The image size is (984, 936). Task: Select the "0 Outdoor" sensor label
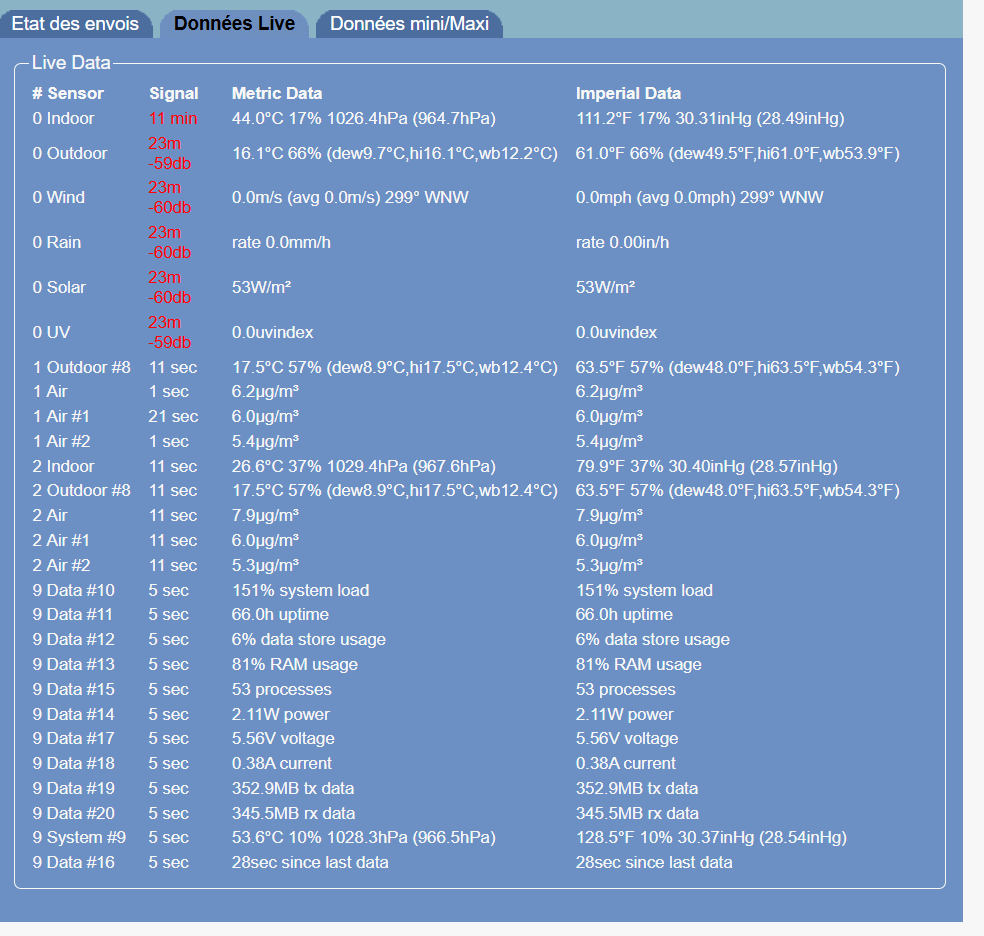[x=70, y=154]
